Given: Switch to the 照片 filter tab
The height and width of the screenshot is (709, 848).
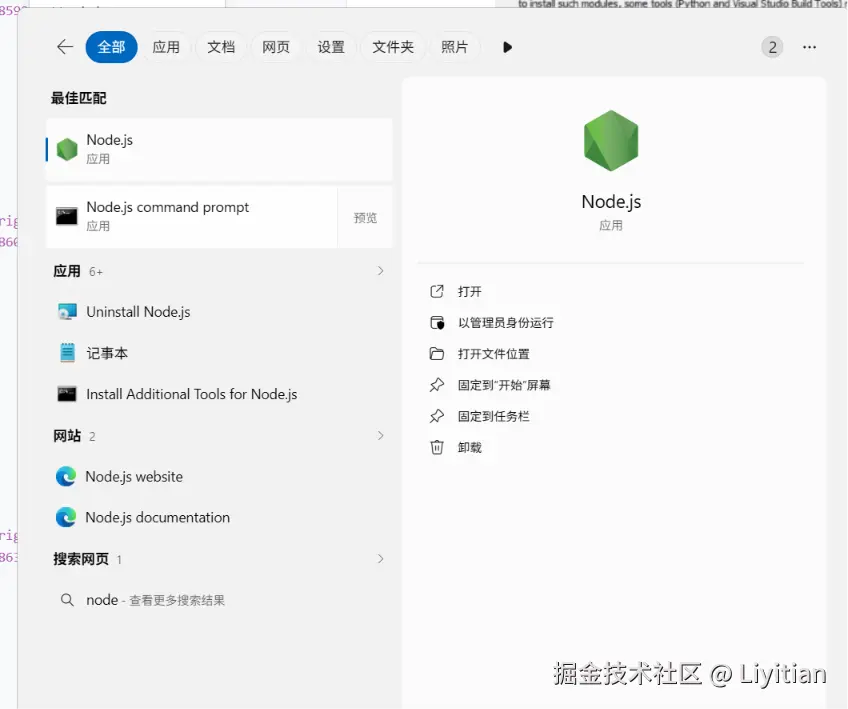Looking at the screenshot, I should (x=454, y=47).
